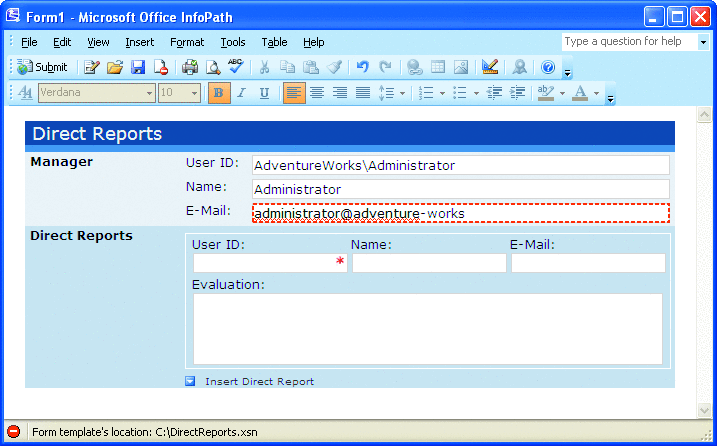Open Microsoft InfoPath Help icon

pos(548,67)
